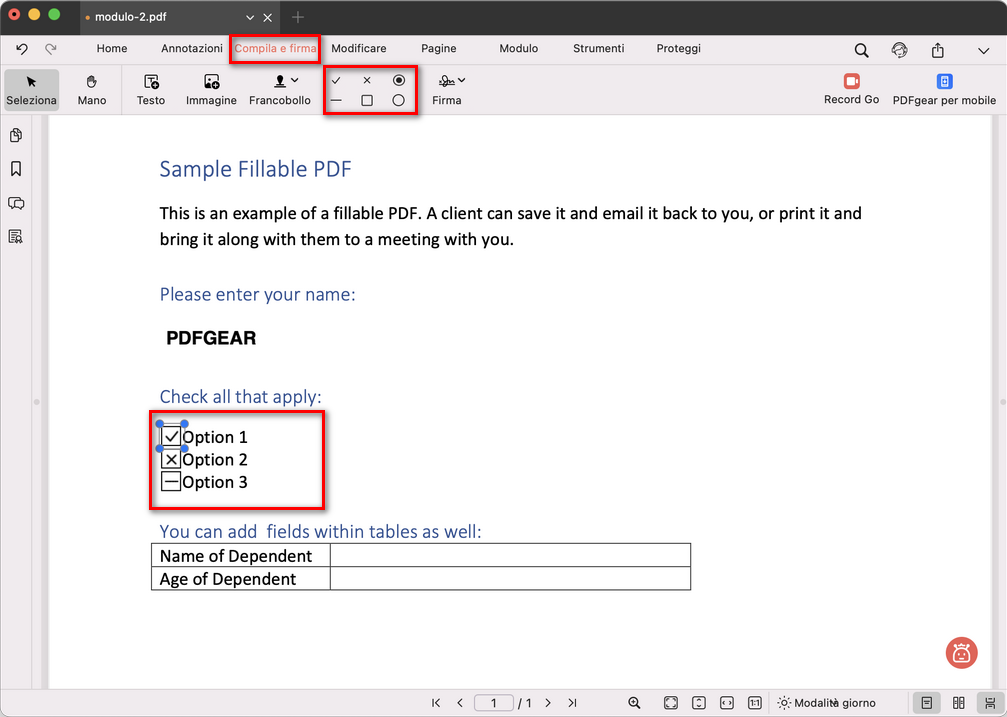Open the tab list chevron beside modulo-2.pdf

(250, 18)
